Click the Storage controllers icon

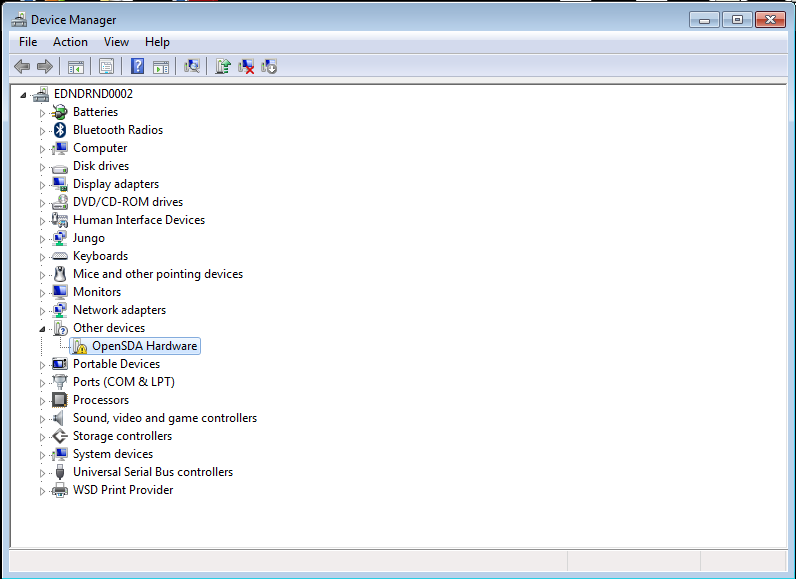pyautogui.click(x=60, y=436)
